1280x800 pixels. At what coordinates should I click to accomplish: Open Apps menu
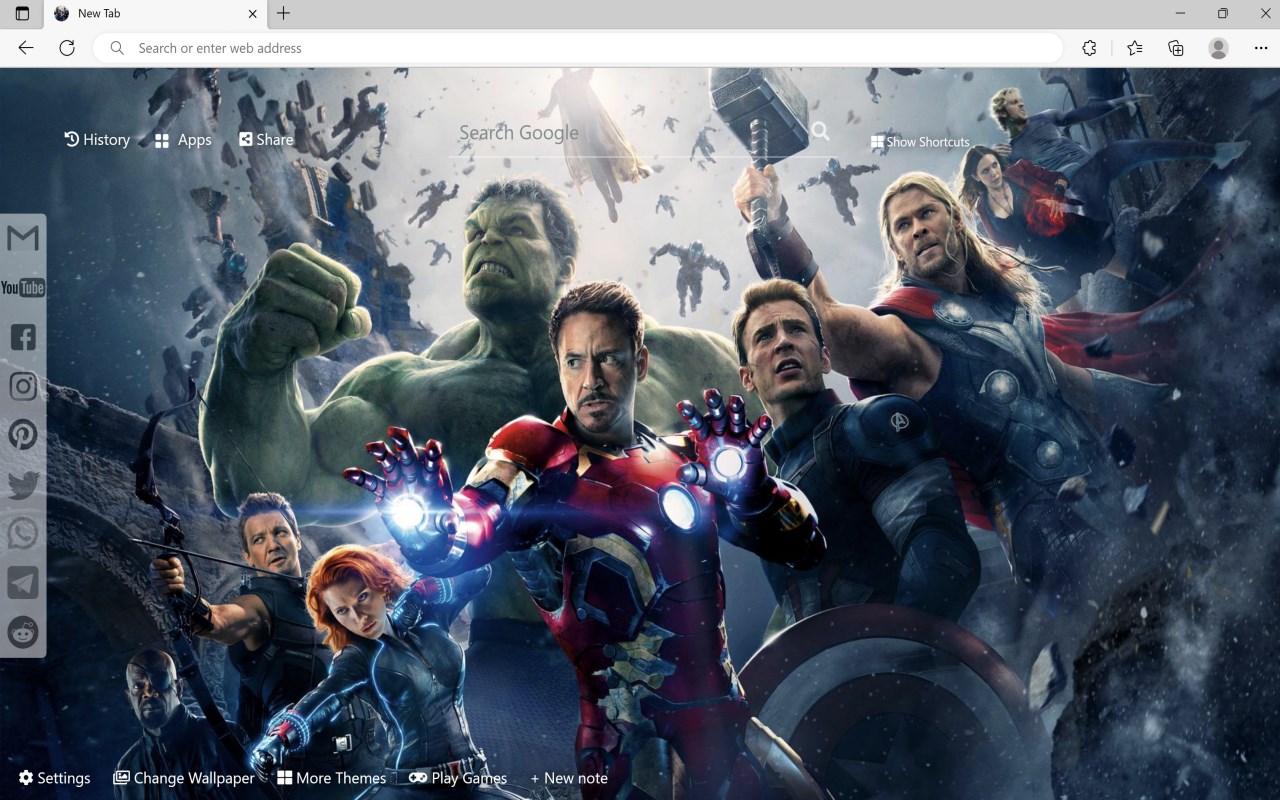click(183, 140)
